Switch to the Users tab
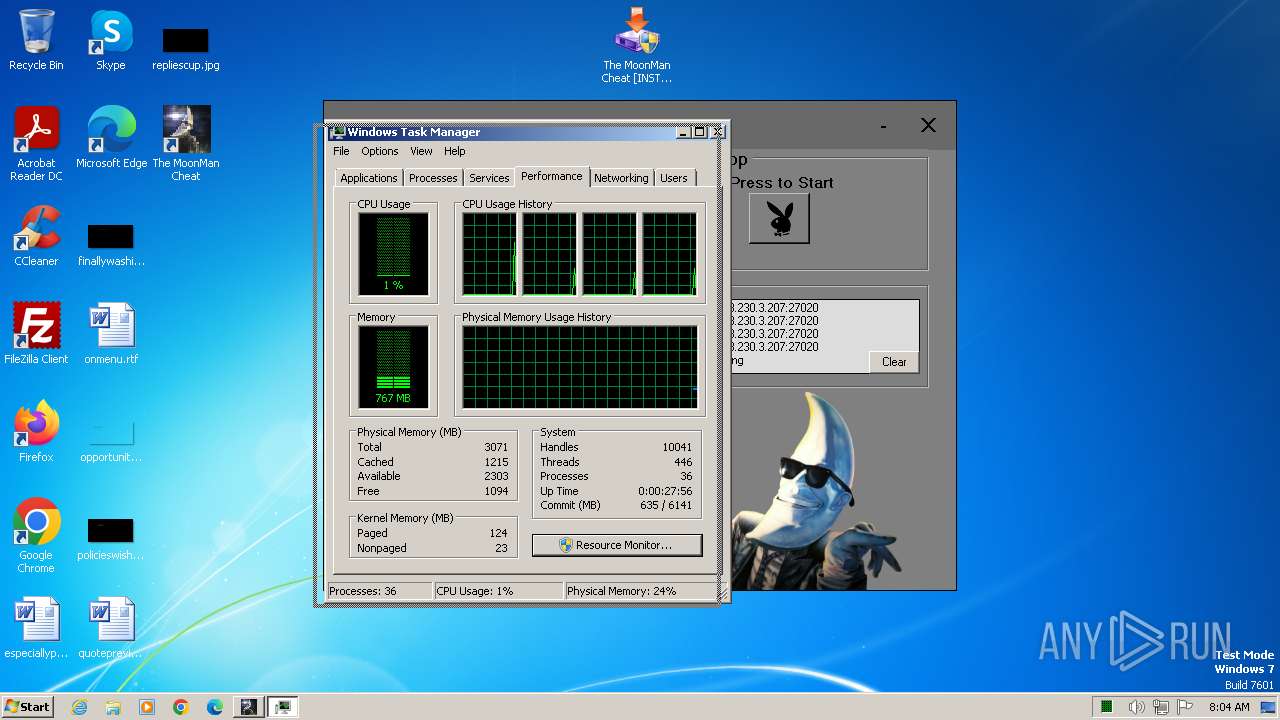This screenshot has height=720, width=1280. (674, 178)
